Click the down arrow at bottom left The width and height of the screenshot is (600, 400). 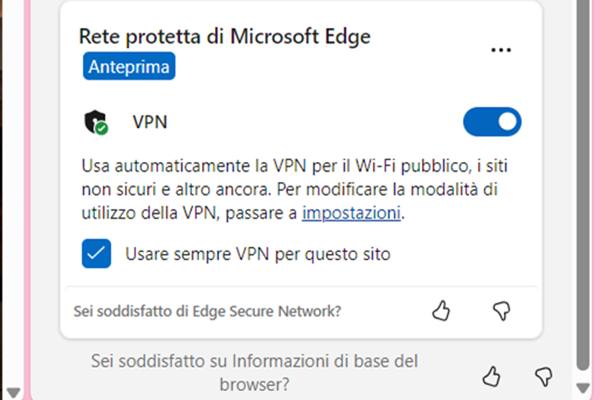pyautogui.click(x=12, y=388)
